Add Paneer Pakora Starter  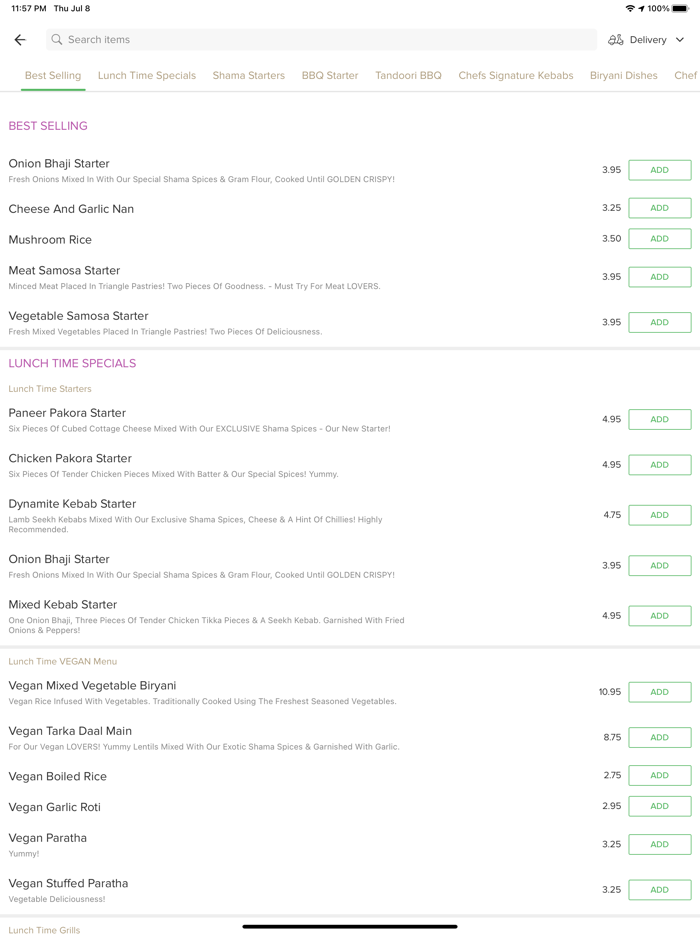659,420
